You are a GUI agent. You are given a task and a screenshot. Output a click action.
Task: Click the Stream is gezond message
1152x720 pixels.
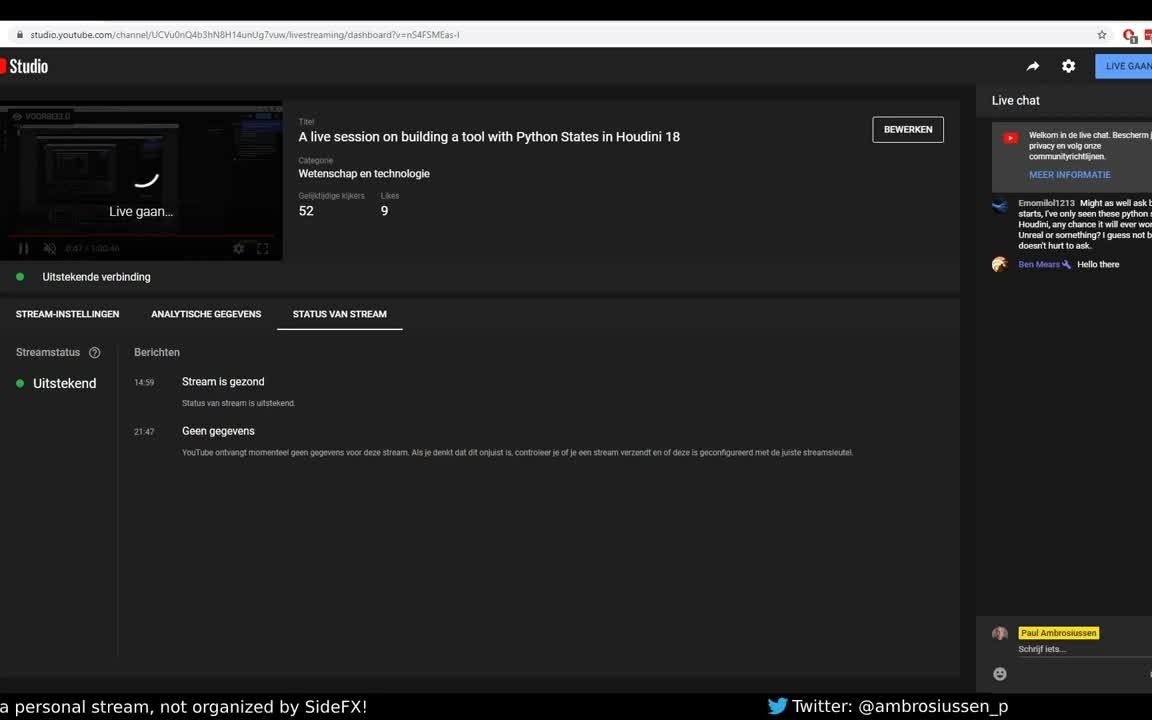point(223,382)
